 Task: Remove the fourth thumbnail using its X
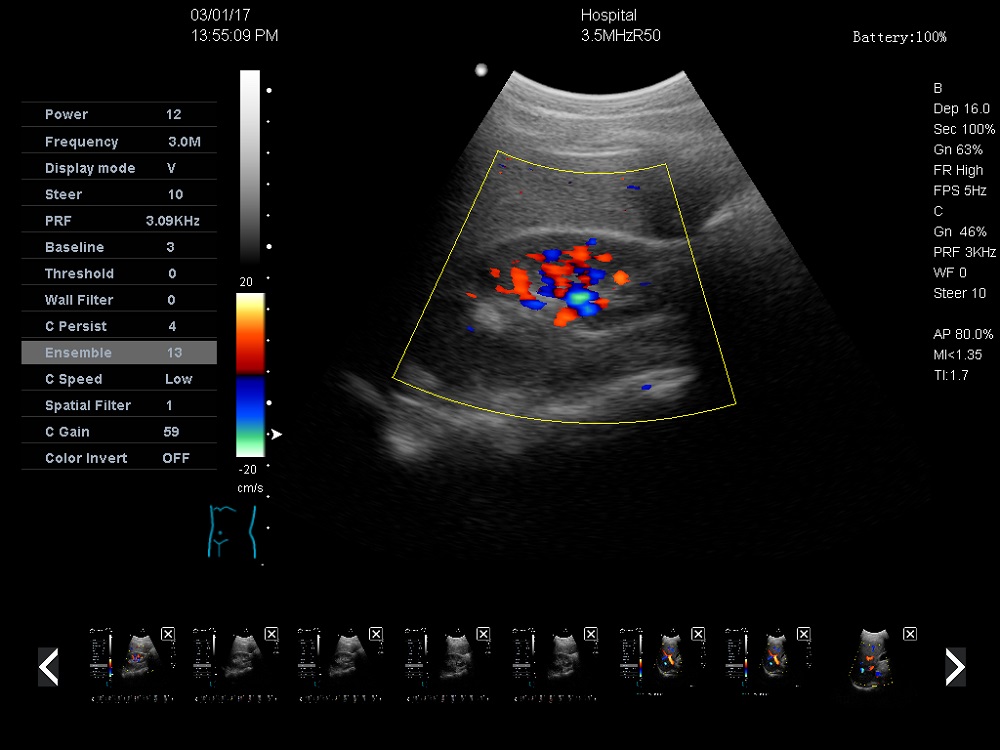[483, 634]
